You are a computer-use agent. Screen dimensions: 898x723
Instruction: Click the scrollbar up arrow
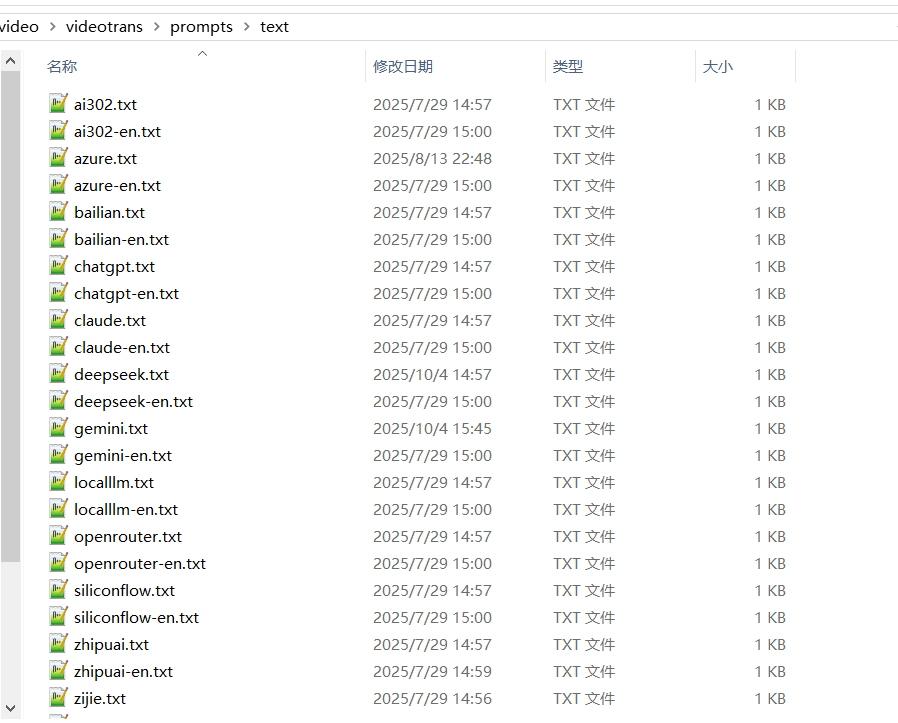pyautogui.click(x=10, y=62)
